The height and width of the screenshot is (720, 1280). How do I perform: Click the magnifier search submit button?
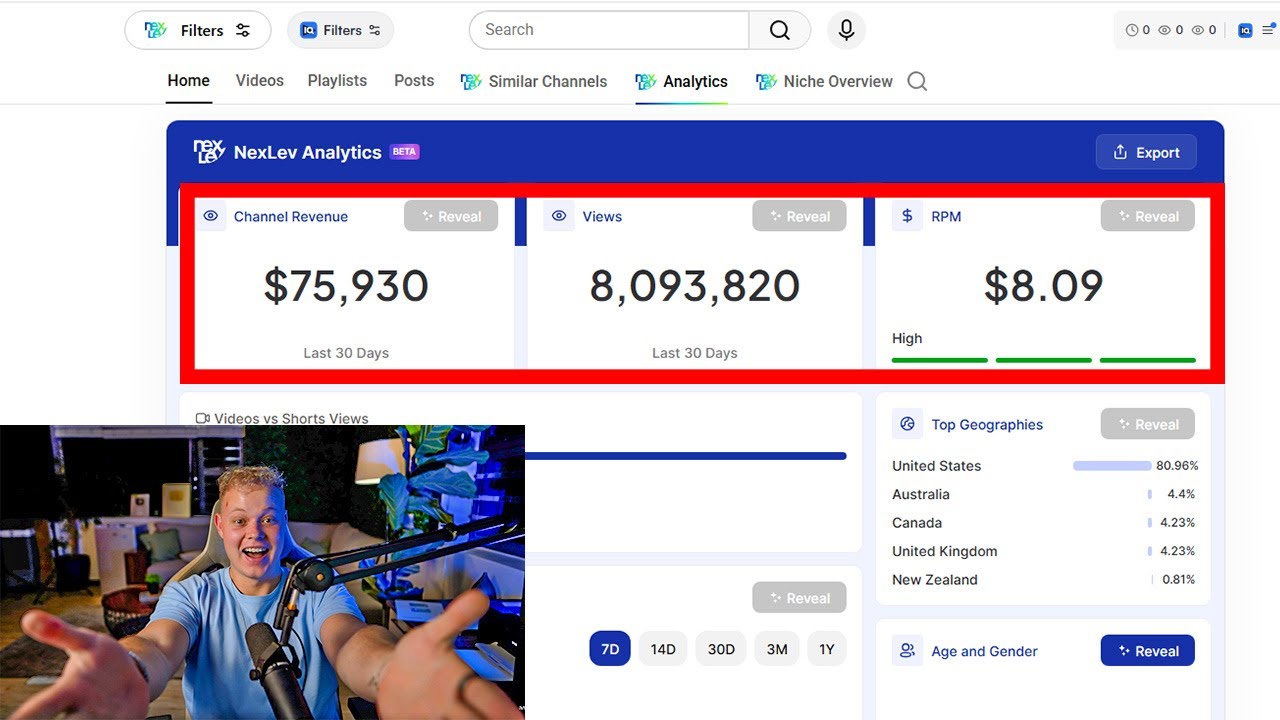(x=779, y=30)
